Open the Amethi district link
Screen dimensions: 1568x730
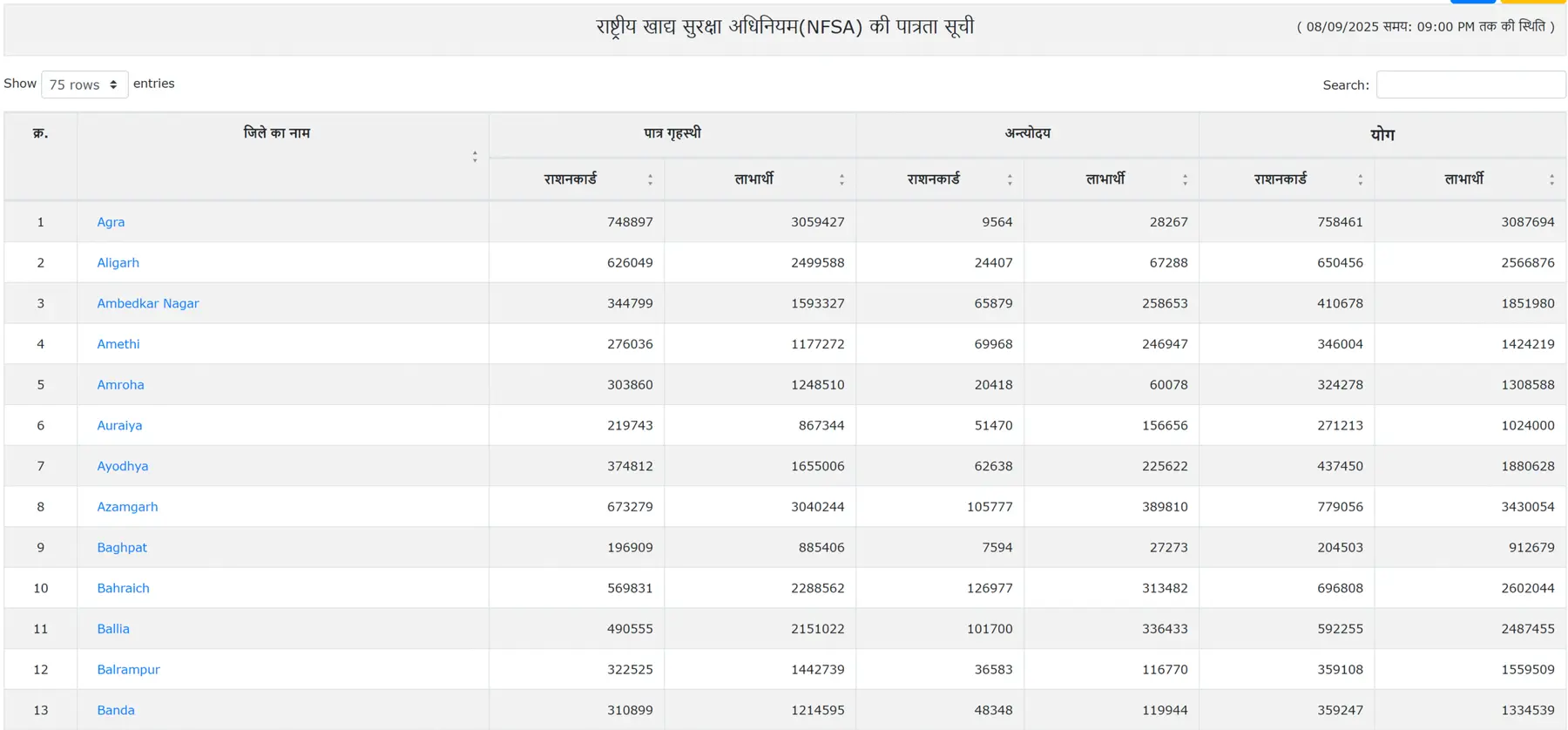point(118,344)
